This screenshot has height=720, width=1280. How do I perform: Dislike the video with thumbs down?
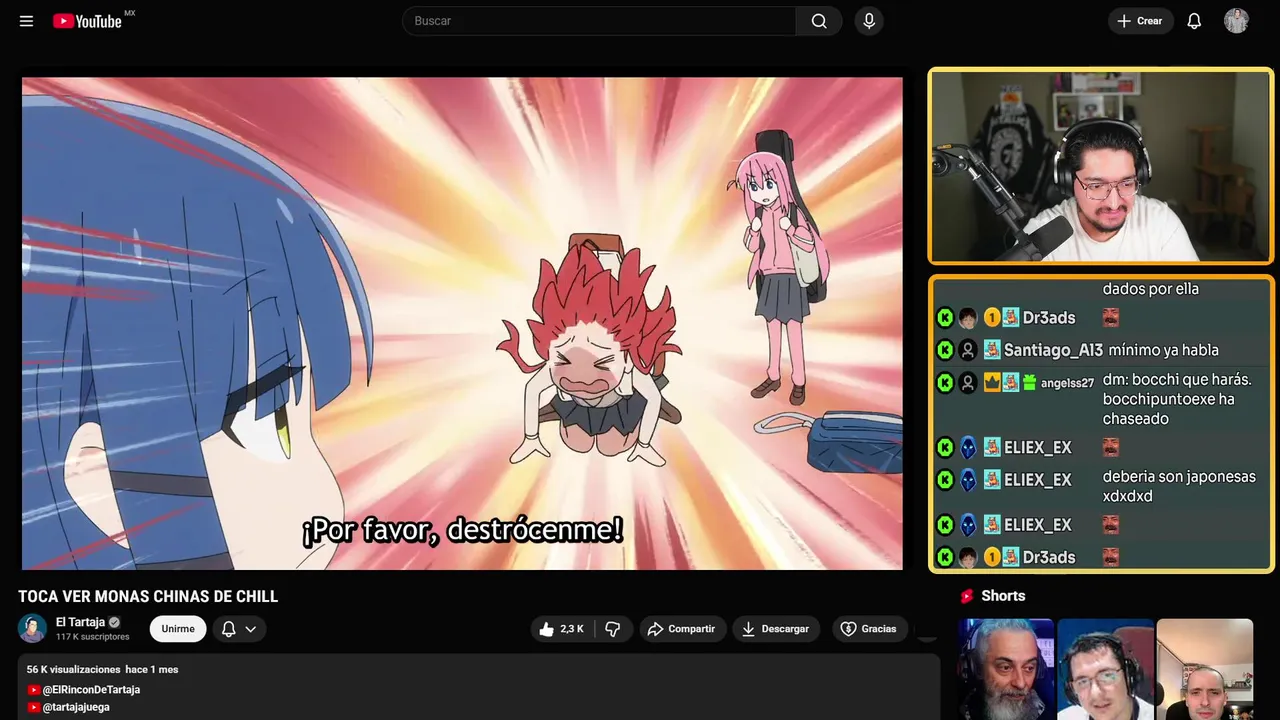pyautogui.click(x=613, y=629)
